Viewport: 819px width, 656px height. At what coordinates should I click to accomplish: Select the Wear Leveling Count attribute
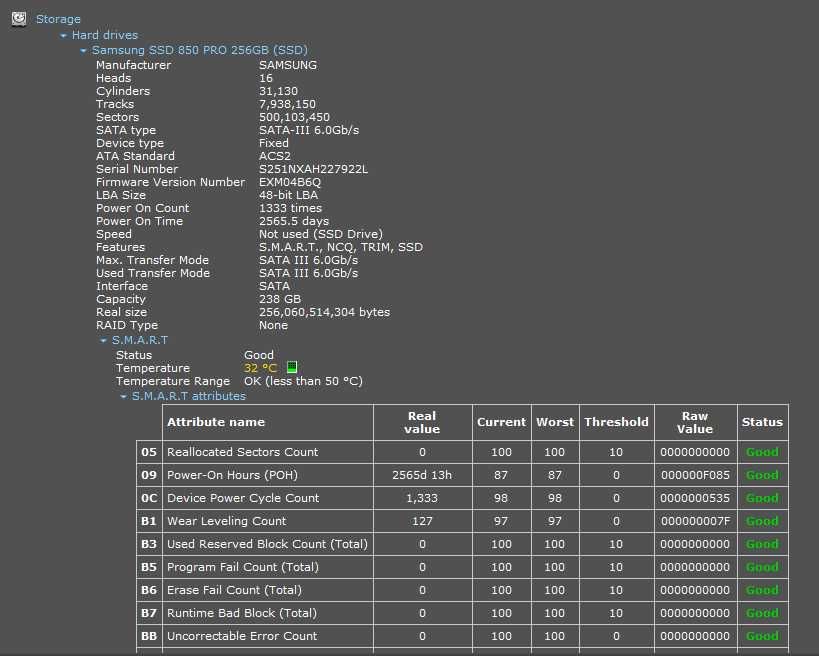click(226, 521)
